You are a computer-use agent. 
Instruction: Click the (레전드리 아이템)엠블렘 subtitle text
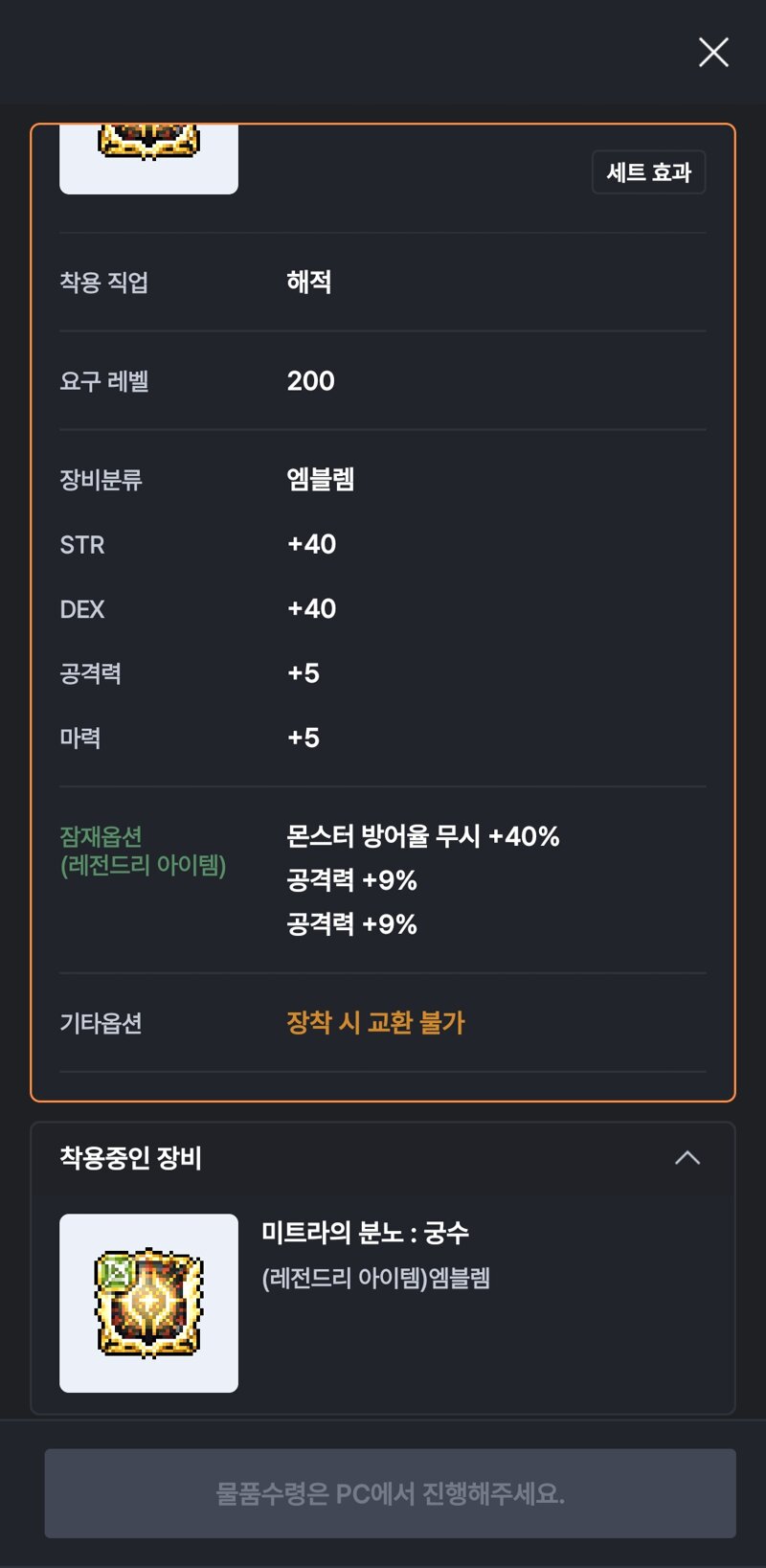tap(375, 1278)
